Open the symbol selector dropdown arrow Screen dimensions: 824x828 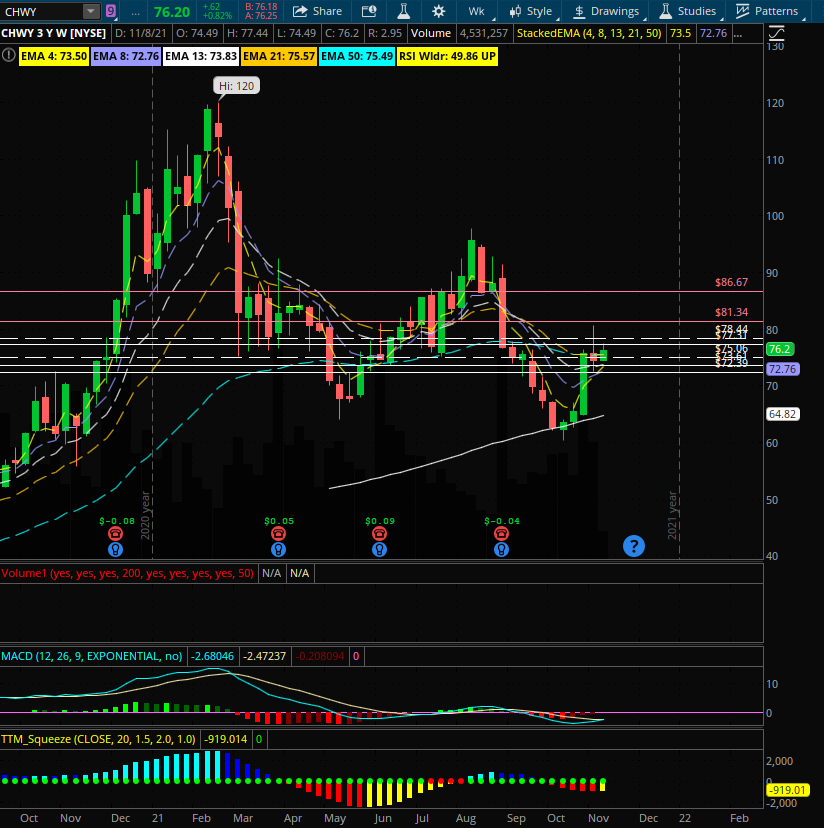(91, 11)
